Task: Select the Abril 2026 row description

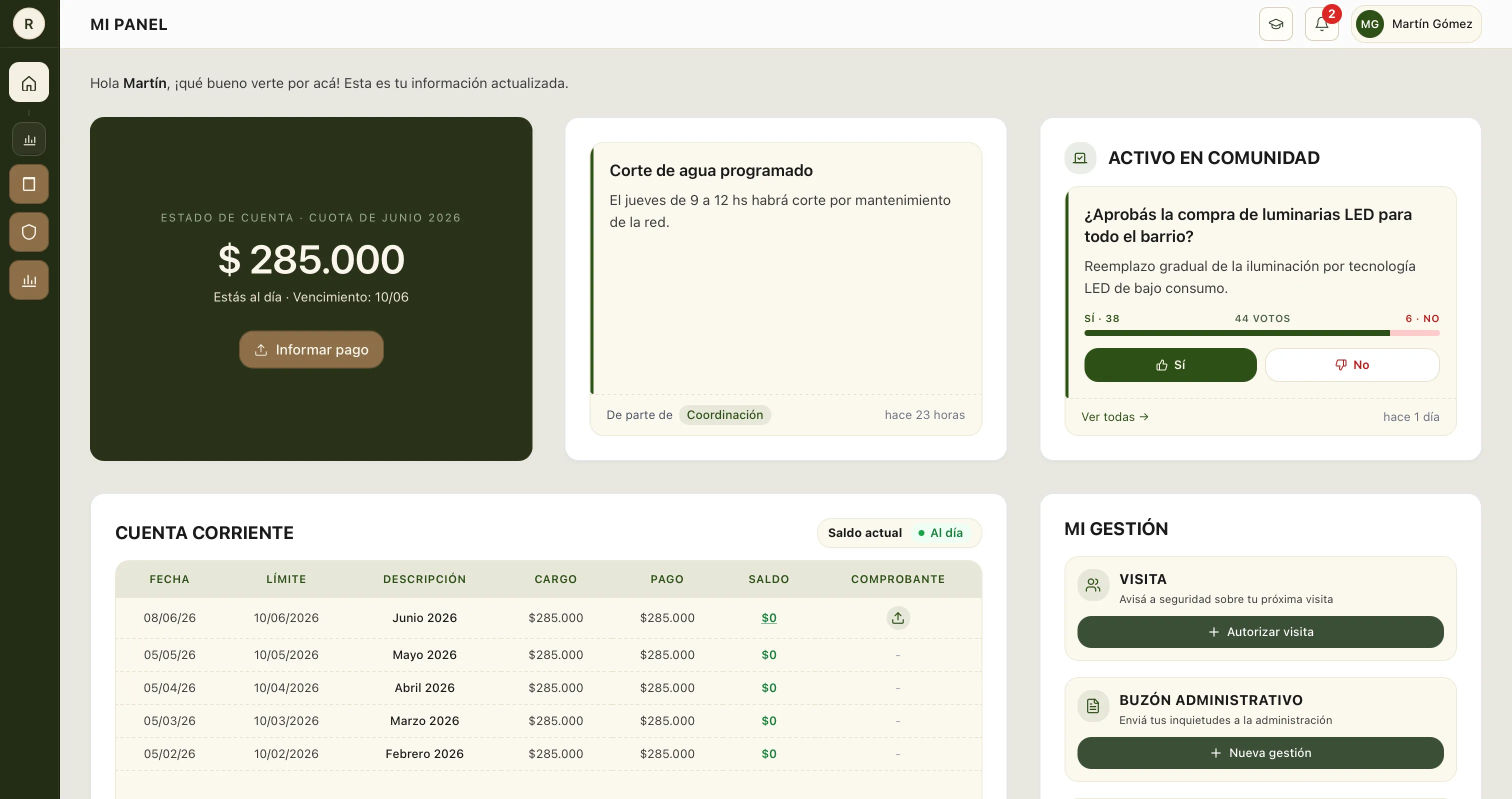Action: click(424, 688)
